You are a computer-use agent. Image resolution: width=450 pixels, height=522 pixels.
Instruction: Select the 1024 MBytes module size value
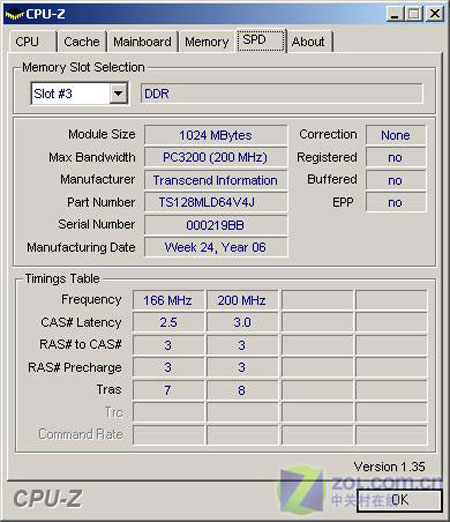(216, 135)
